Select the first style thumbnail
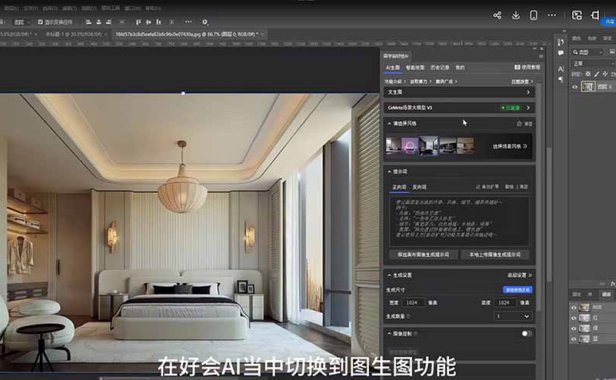Viewport: 616px width, 380px height. click(393, 145)
